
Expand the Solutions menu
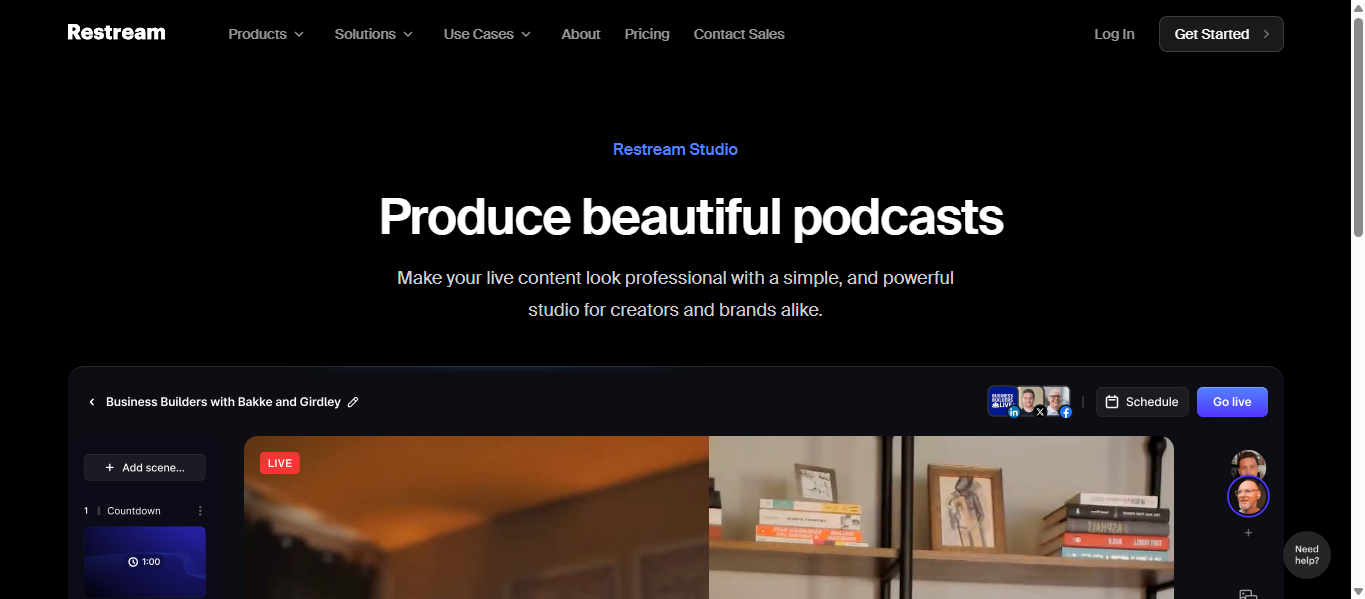pyautogui.click(x=372, y=33)
